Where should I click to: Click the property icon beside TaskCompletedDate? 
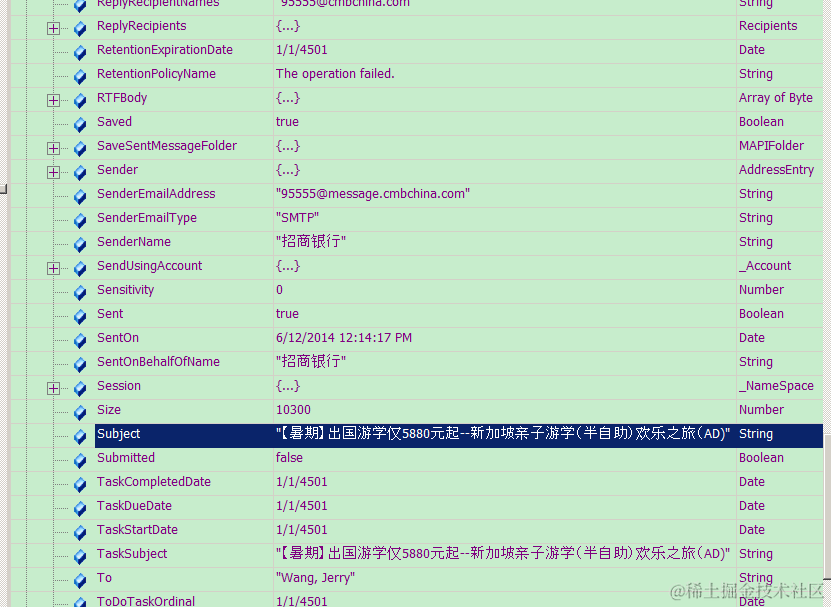click(80, 485)
